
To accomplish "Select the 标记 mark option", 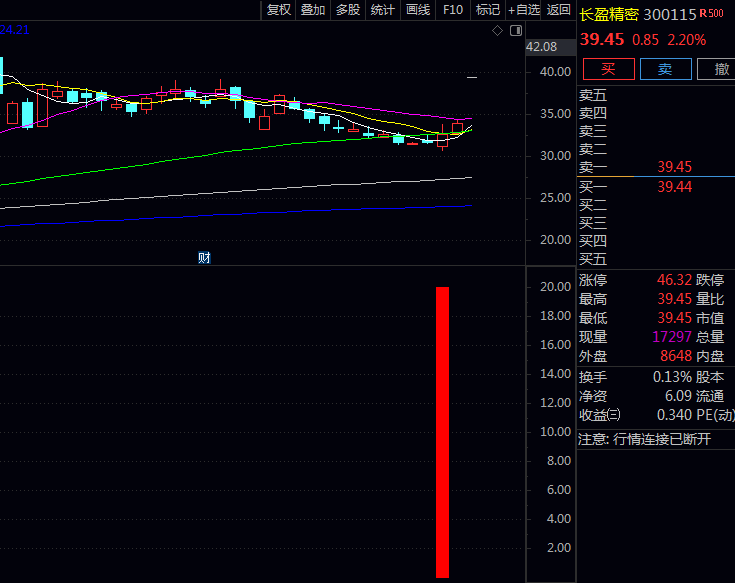I will (488, 10).
